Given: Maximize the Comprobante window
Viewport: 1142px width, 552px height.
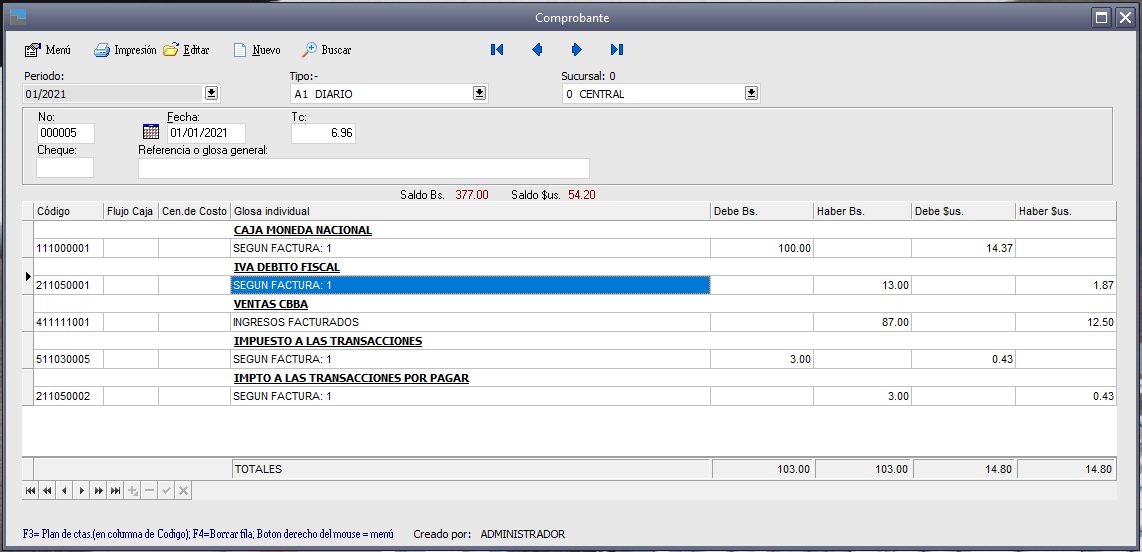Looking at the screenshot, I should 1102,17.
